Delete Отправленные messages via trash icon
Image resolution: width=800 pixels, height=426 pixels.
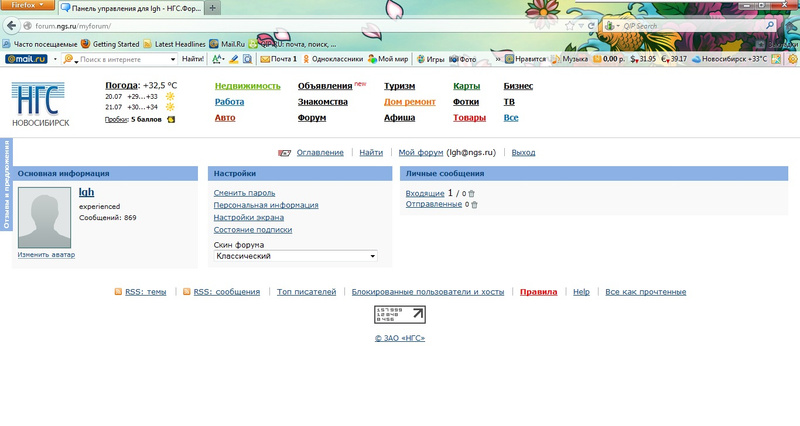coord(474,205)
